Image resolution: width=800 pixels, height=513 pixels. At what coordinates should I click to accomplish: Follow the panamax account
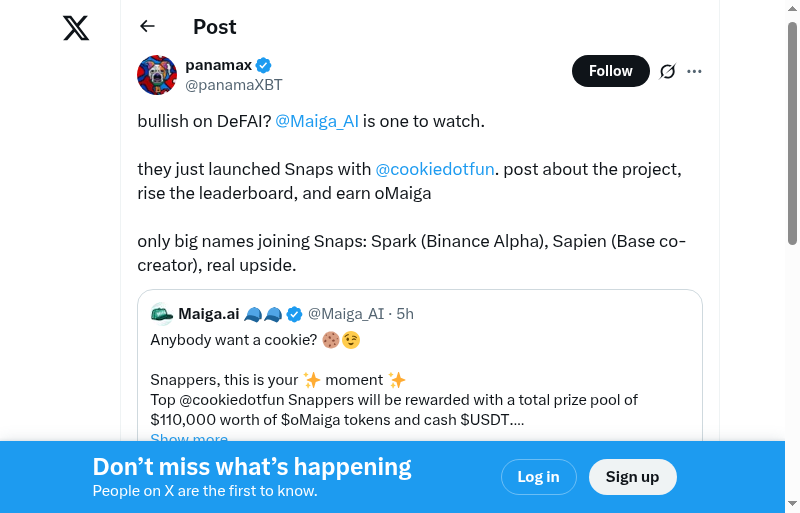tap(610, 71)
